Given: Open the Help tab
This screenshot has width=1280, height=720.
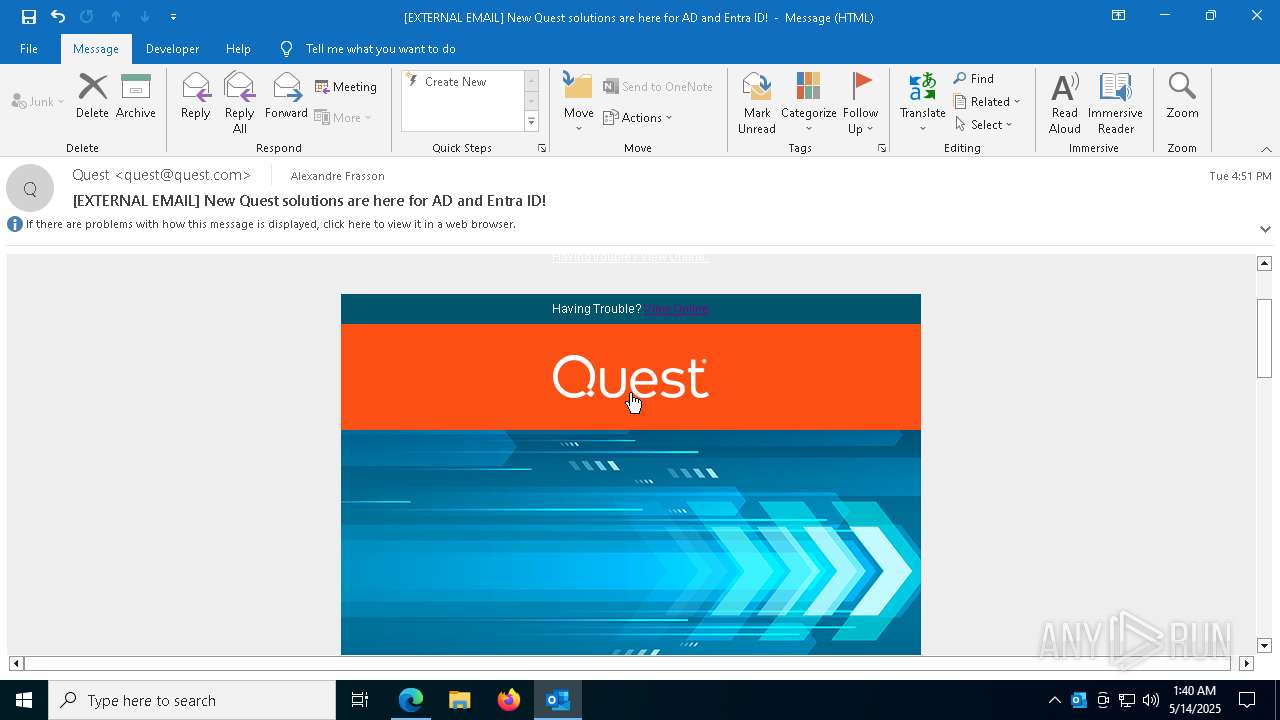Looking at the screenshot, I should (x=238, y=49).
